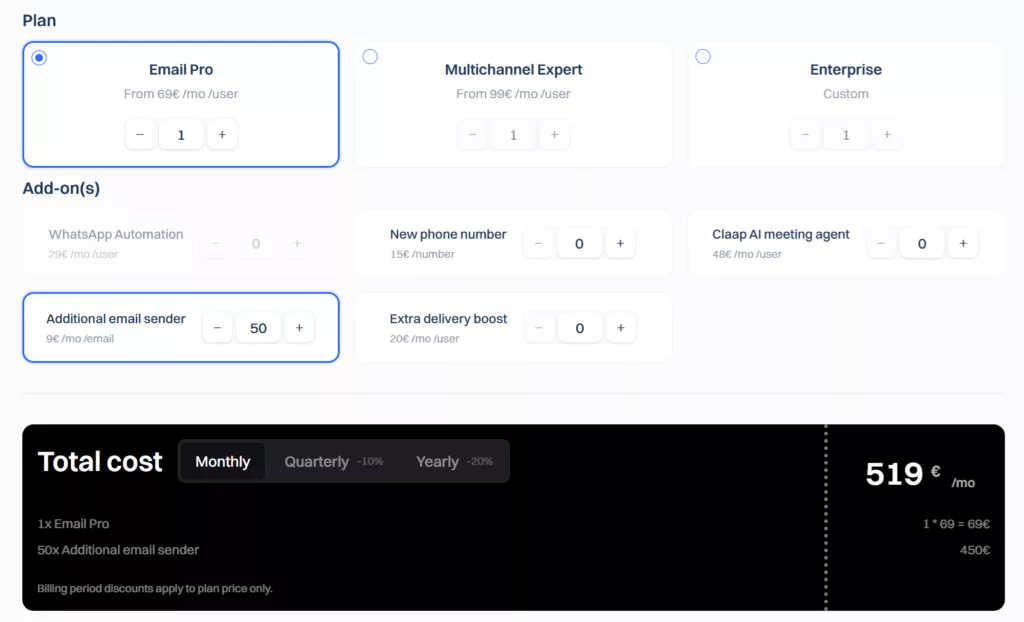Switch billing to Yearly -20% tab
The height and width of the screenshot is (622, 1024).
454,462
